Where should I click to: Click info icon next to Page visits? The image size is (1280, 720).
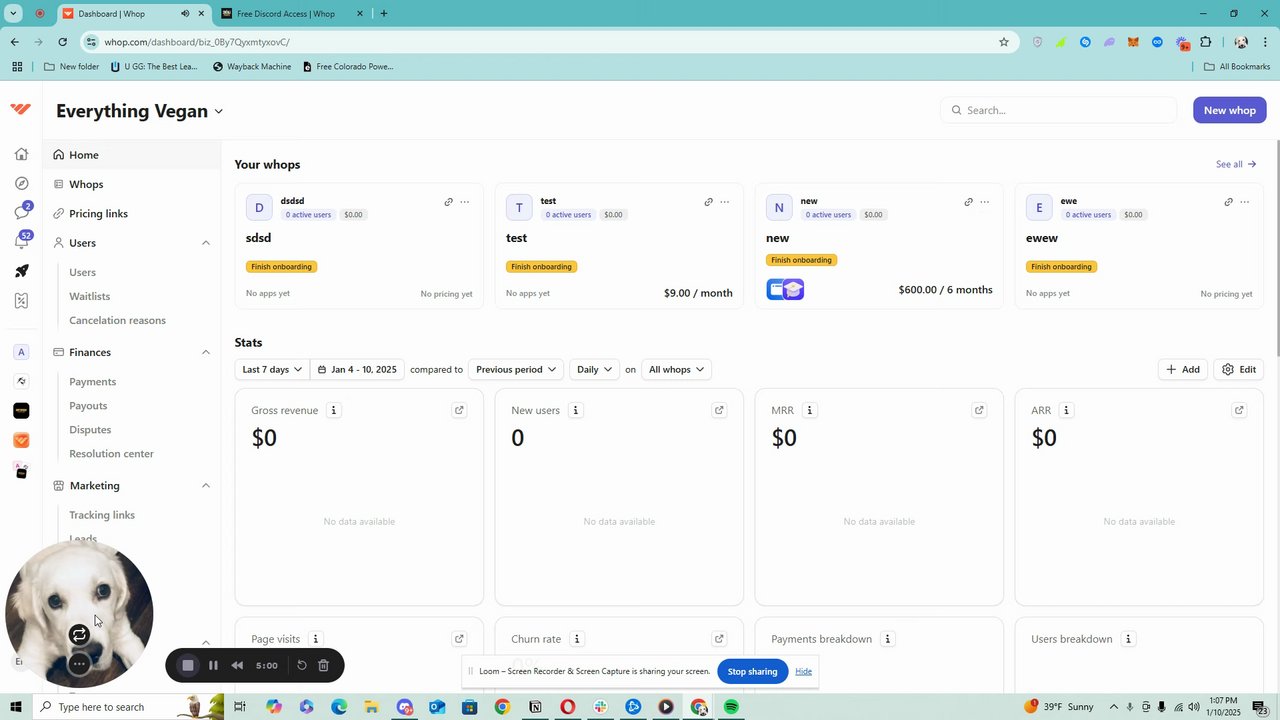coord(315,639)
